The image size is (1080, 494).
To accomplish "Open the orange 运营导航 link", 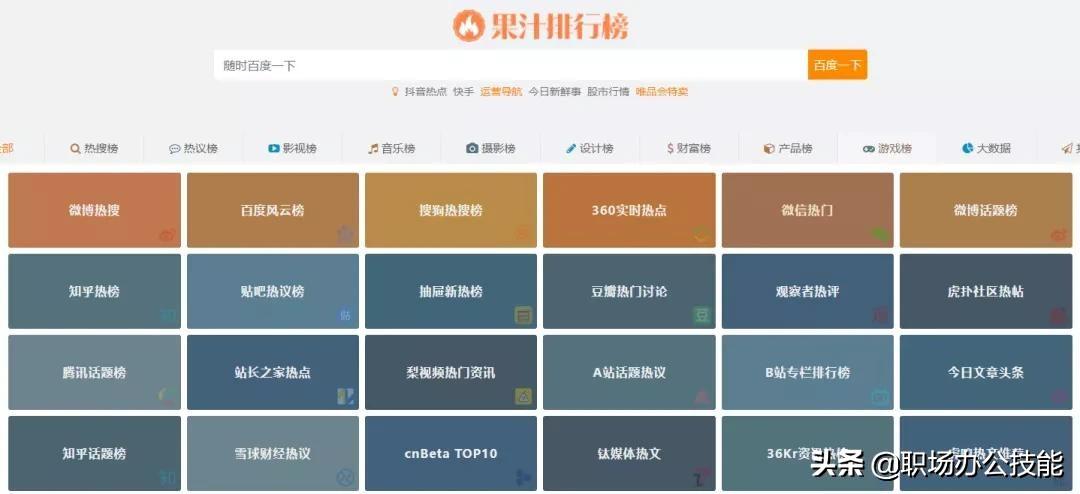I will click(x=501, y=92).
